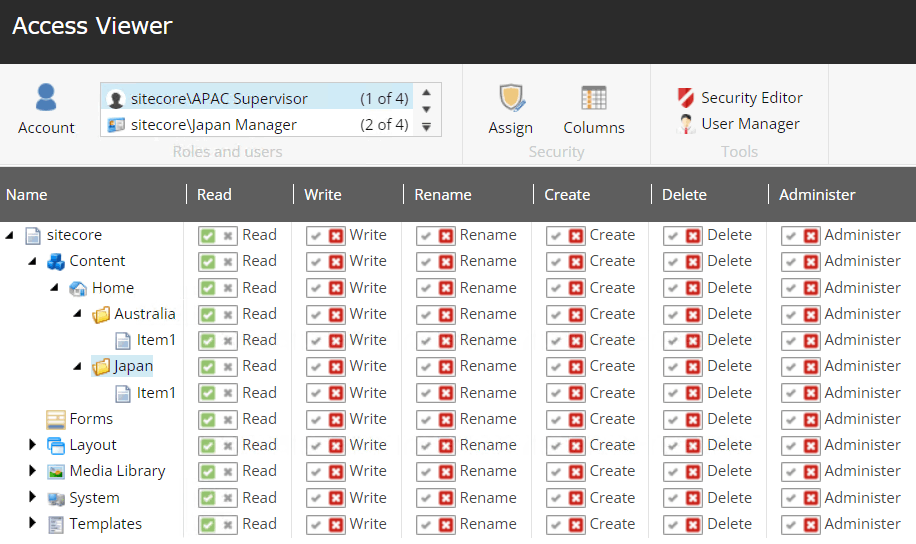Expand the System node
This screenshot has width=916, height=544.
point(32,497)
